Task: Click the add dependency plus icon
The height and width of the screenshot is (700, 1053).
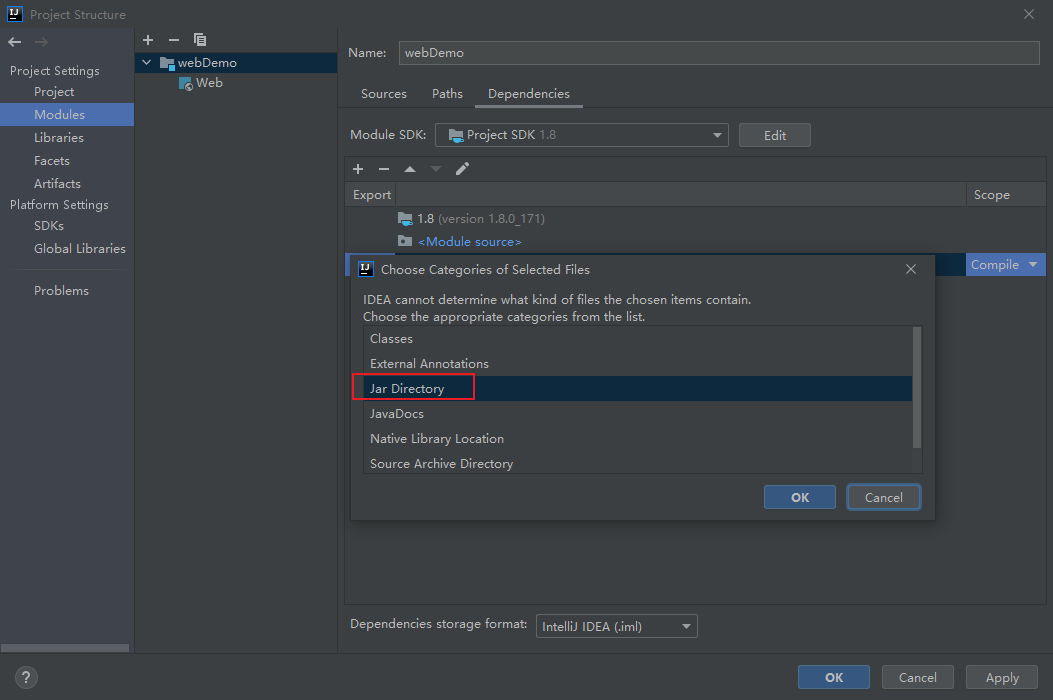Action: point(358,169)
